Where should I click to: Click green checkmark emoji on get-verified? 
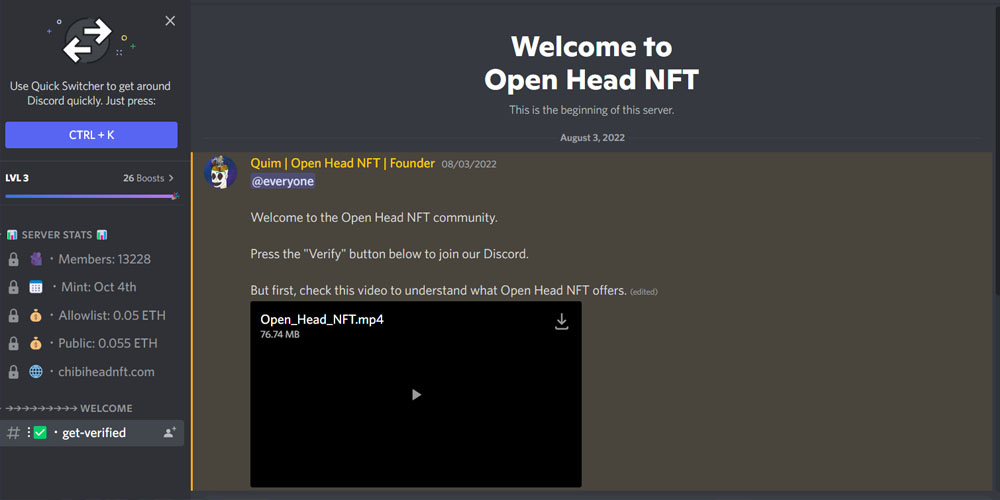click(40, 433)
